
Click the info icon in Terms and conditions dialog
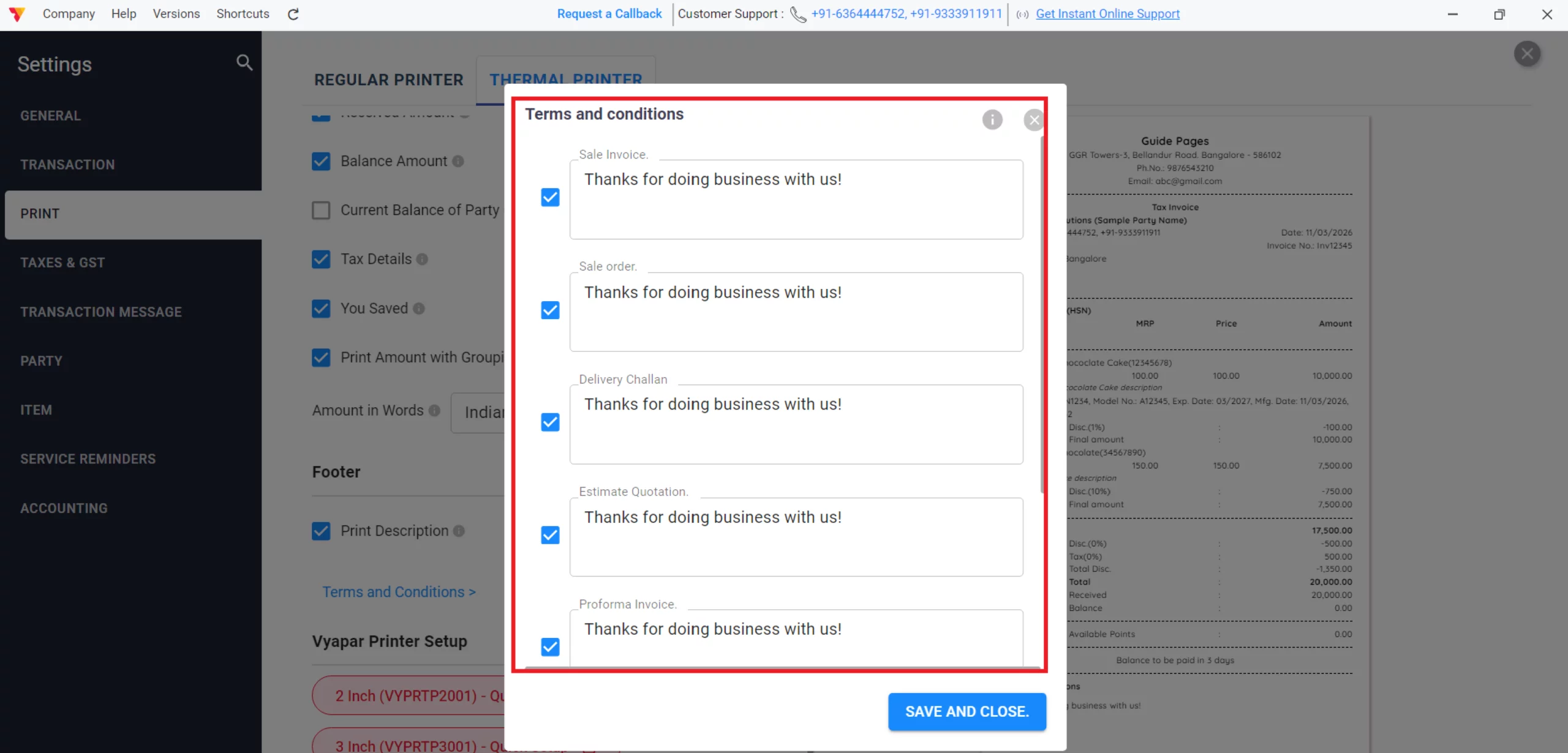(x=992, y=119)
